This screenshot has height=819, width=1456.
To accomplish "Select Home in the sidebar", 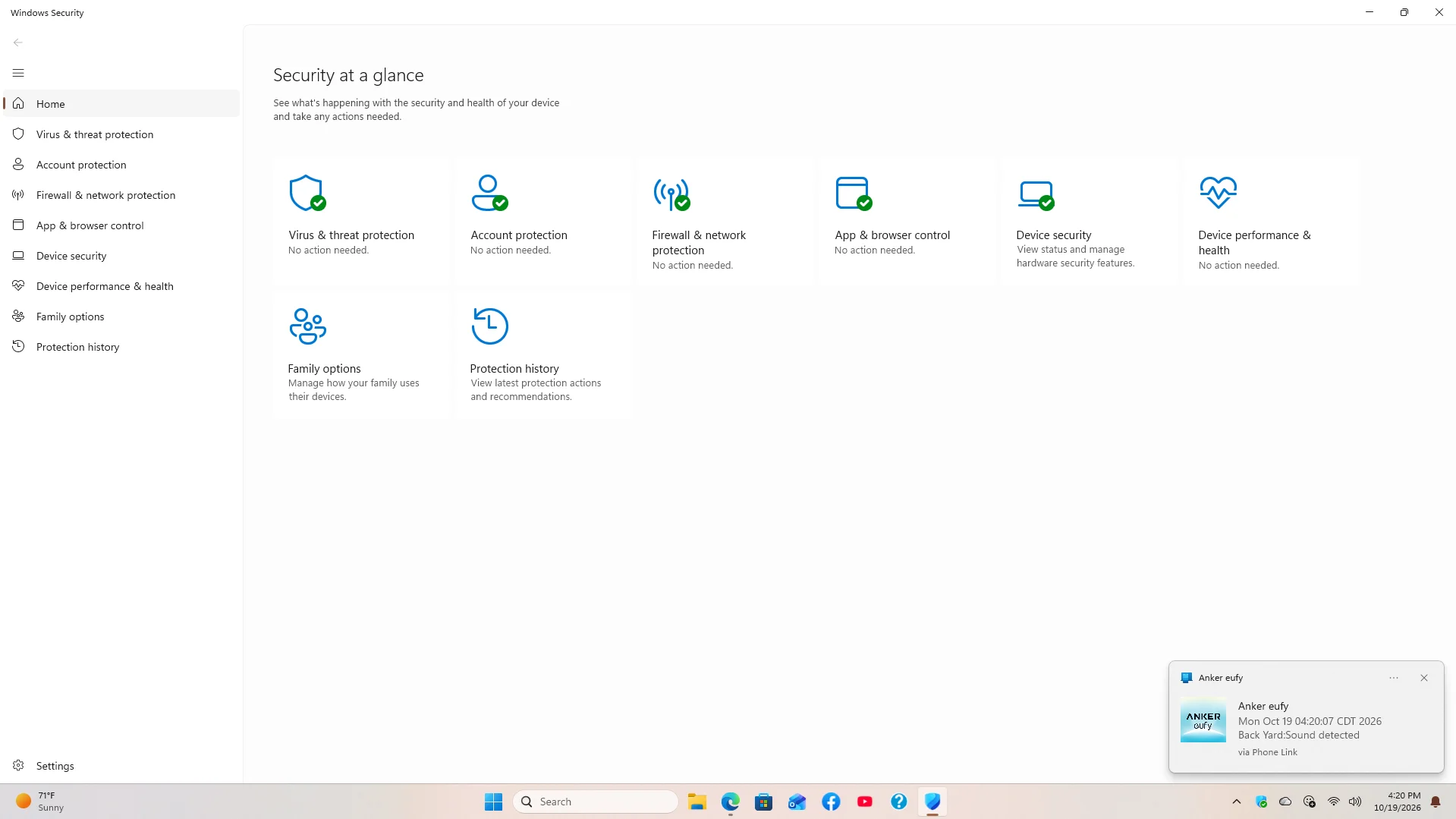I will 121,104.
